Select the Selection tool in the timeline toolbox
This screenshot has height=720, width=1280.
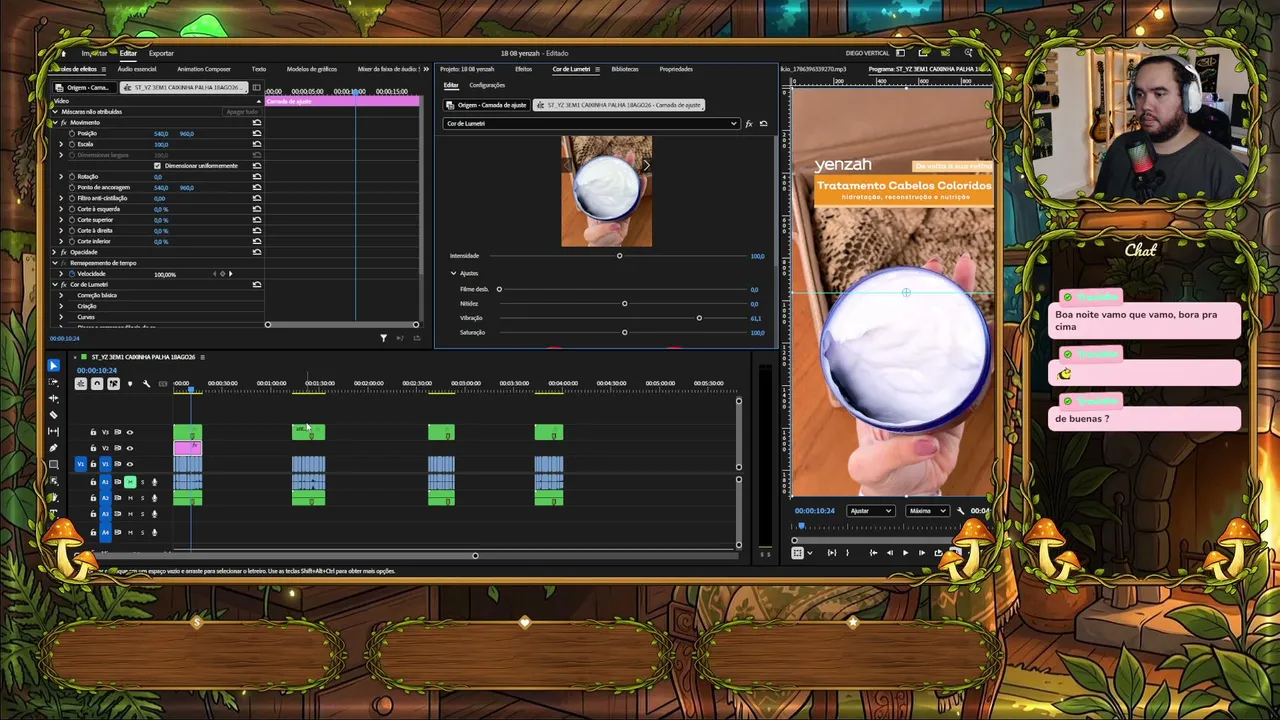pos(54,366)
